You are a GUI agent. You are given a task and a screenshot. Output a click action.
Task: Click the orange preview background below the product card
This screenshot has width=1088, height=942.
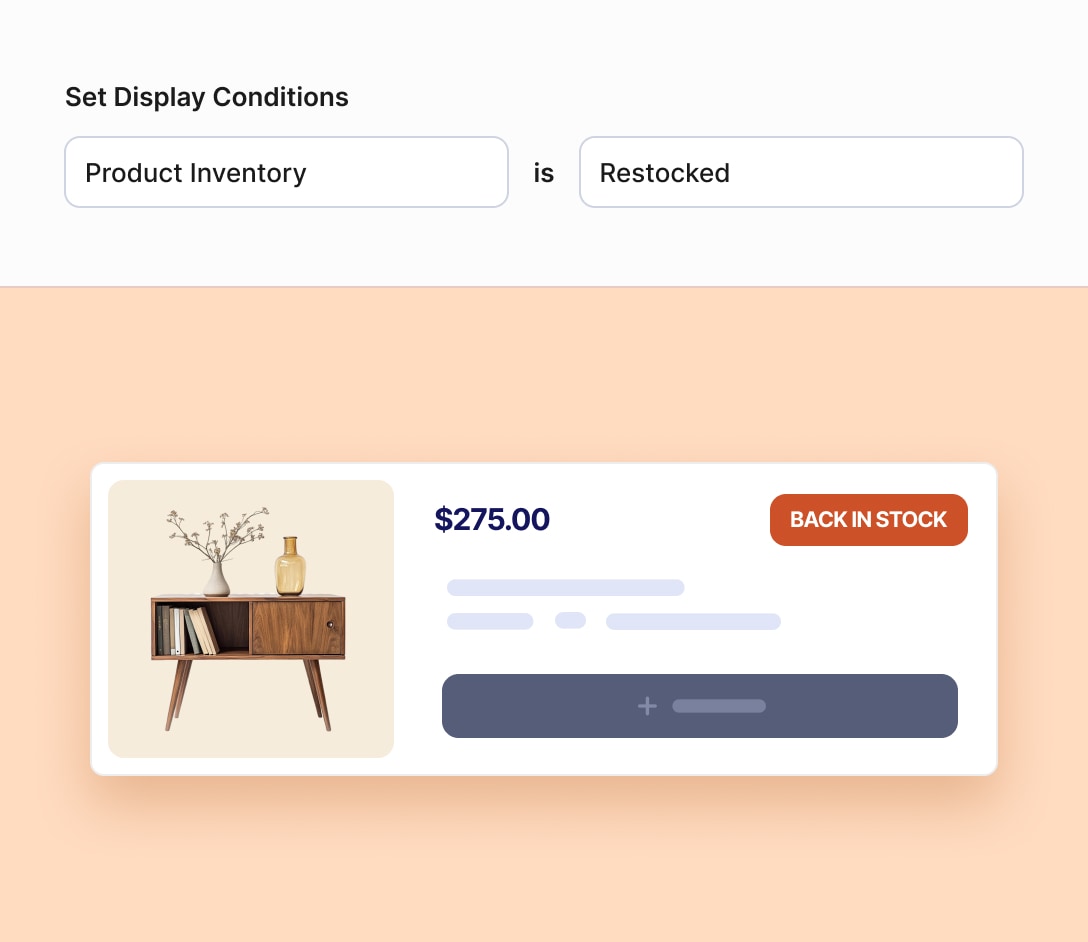[x=544, y=860]
